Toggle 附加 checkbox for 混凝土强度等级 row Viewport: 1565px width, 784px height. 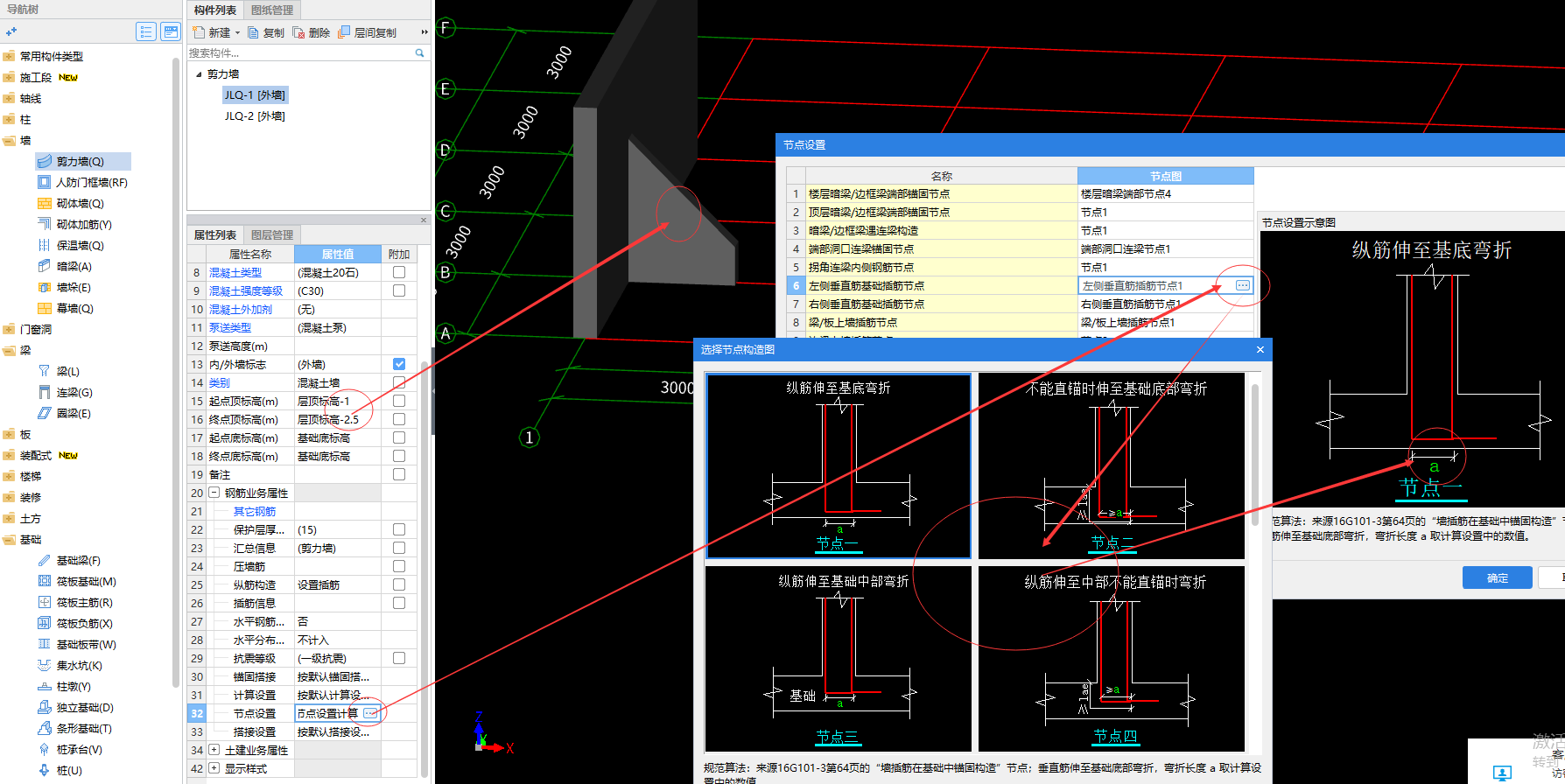[x=399, y=290]
